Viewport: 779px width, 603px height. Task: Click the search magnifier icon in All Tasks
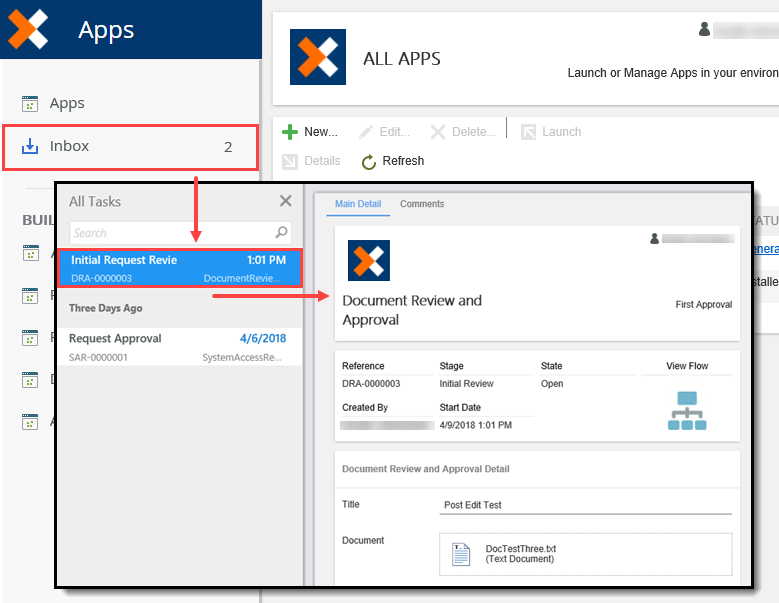point(282,233)
